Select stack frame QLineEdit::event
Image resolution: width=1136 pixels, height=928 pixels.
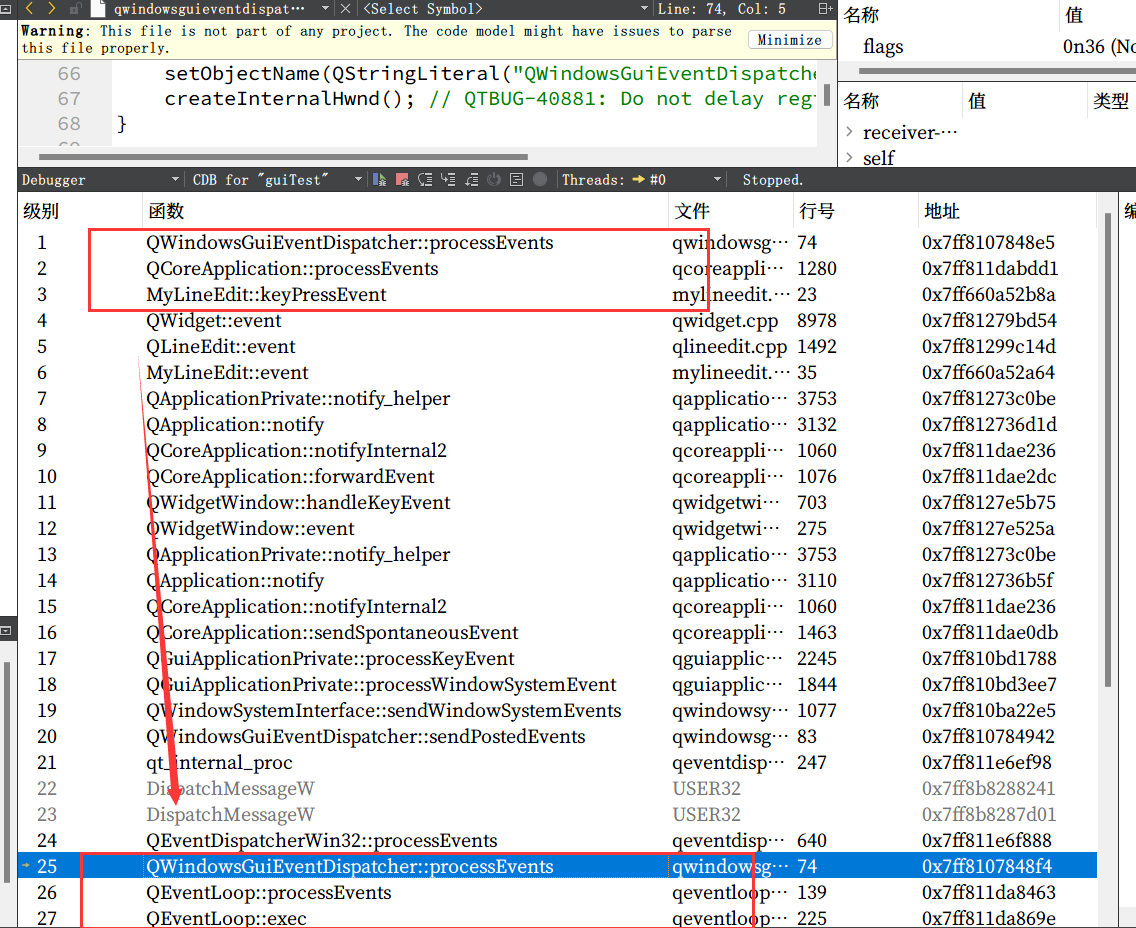pos(557,347)
